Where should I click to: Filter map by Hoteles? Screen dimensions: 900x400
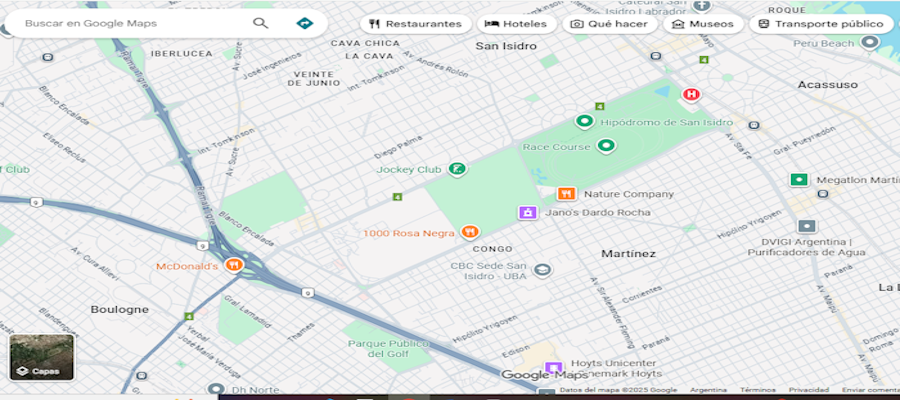pyautogui.click(x=516, y=24)
